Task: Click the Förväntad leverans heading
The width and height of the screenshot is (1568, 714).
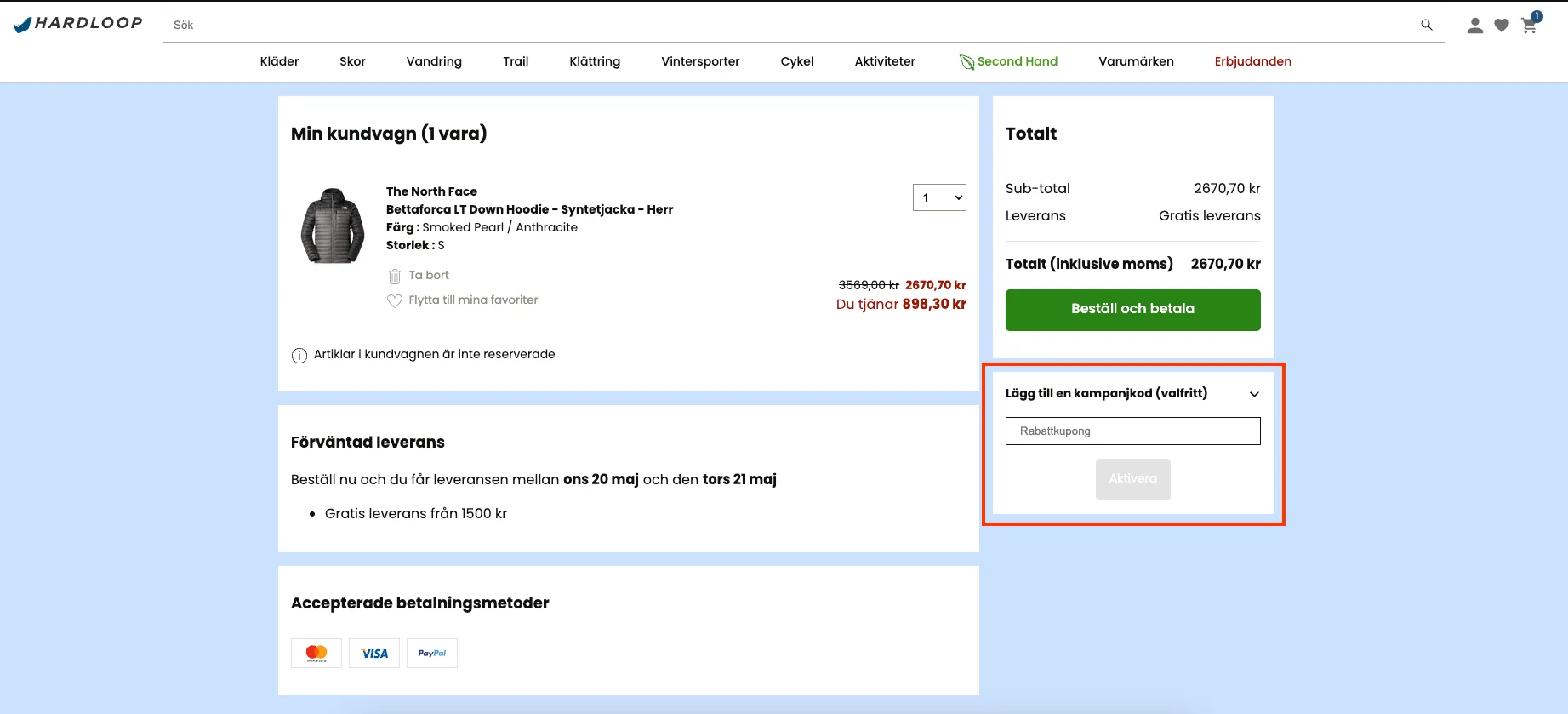Action: tap(368, 443)
